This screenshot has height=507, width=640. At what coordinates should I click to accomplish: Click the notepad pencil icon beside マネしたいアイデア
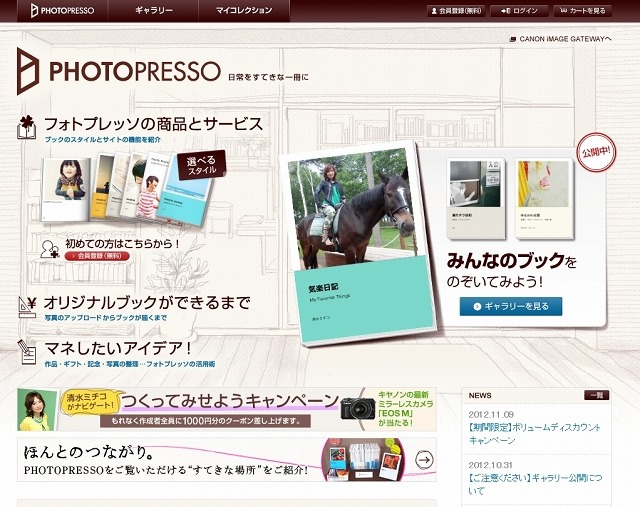pos(27,352)
